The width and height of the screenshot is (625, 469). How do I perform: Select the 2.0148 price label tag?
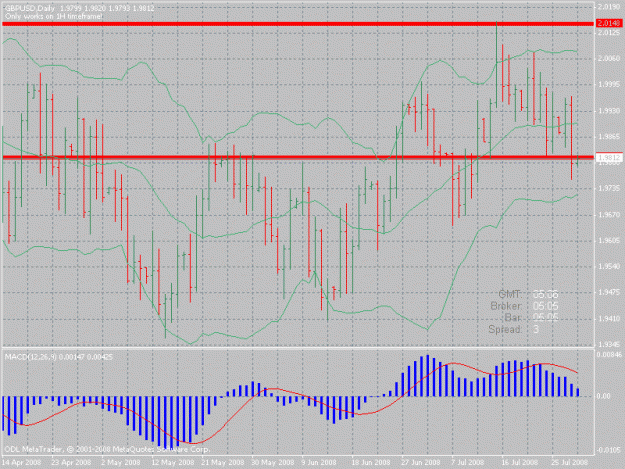(609, 24)
